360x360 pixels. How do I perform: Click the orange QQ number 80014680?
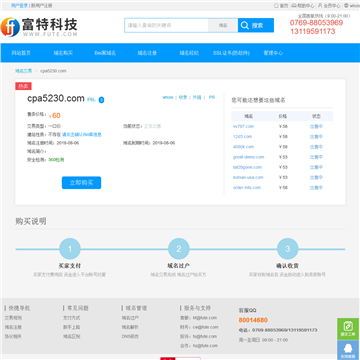(x=253, y=320)
